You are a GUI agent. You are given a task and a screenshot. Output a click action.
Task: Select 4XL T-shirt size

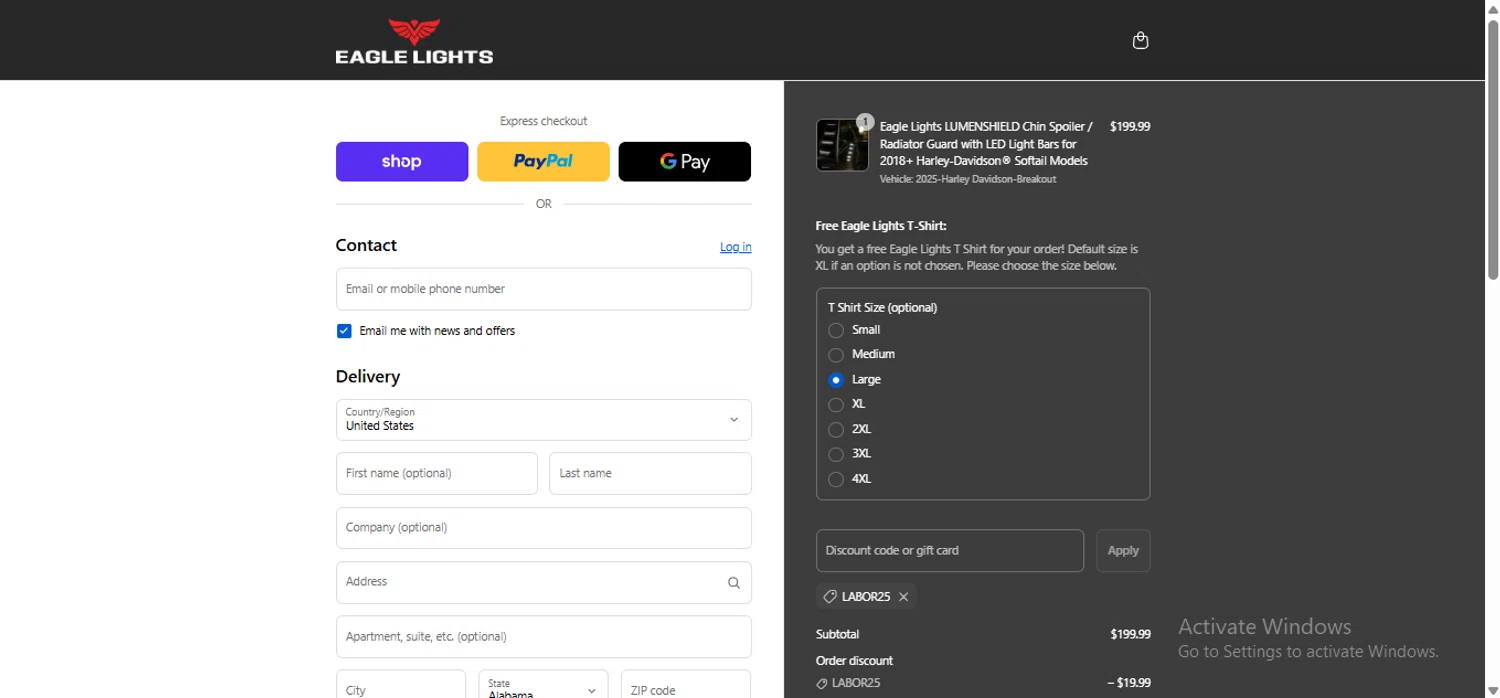pyautogui.click(x=836, y=479)
